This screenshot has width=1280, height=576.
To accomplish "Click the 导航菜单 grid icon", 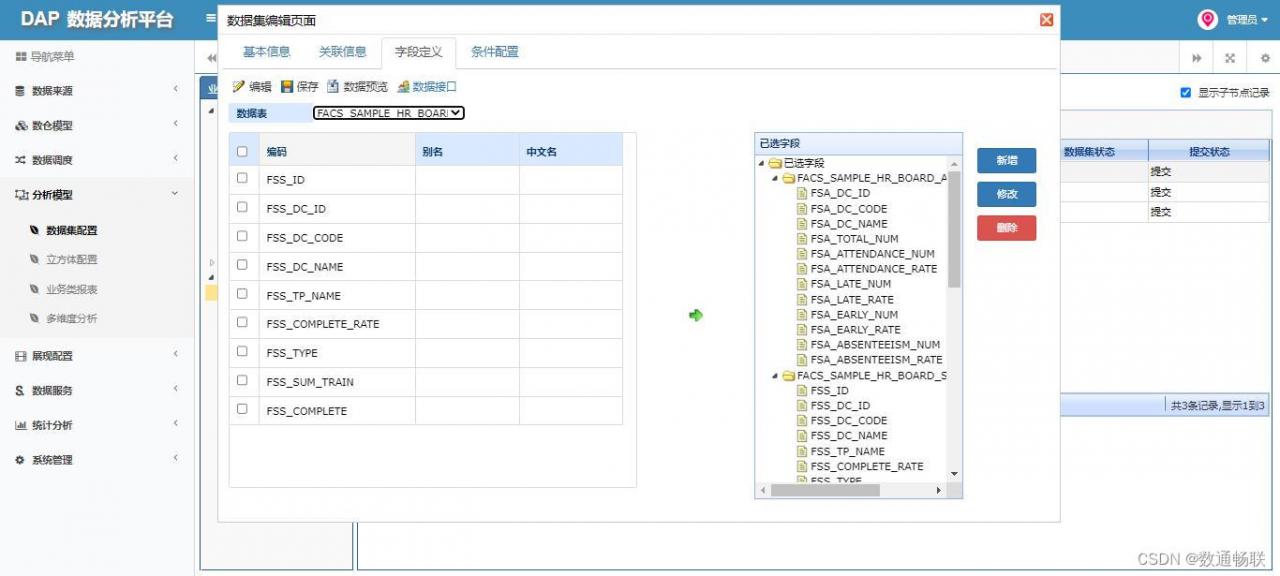I will pos(21,57).
